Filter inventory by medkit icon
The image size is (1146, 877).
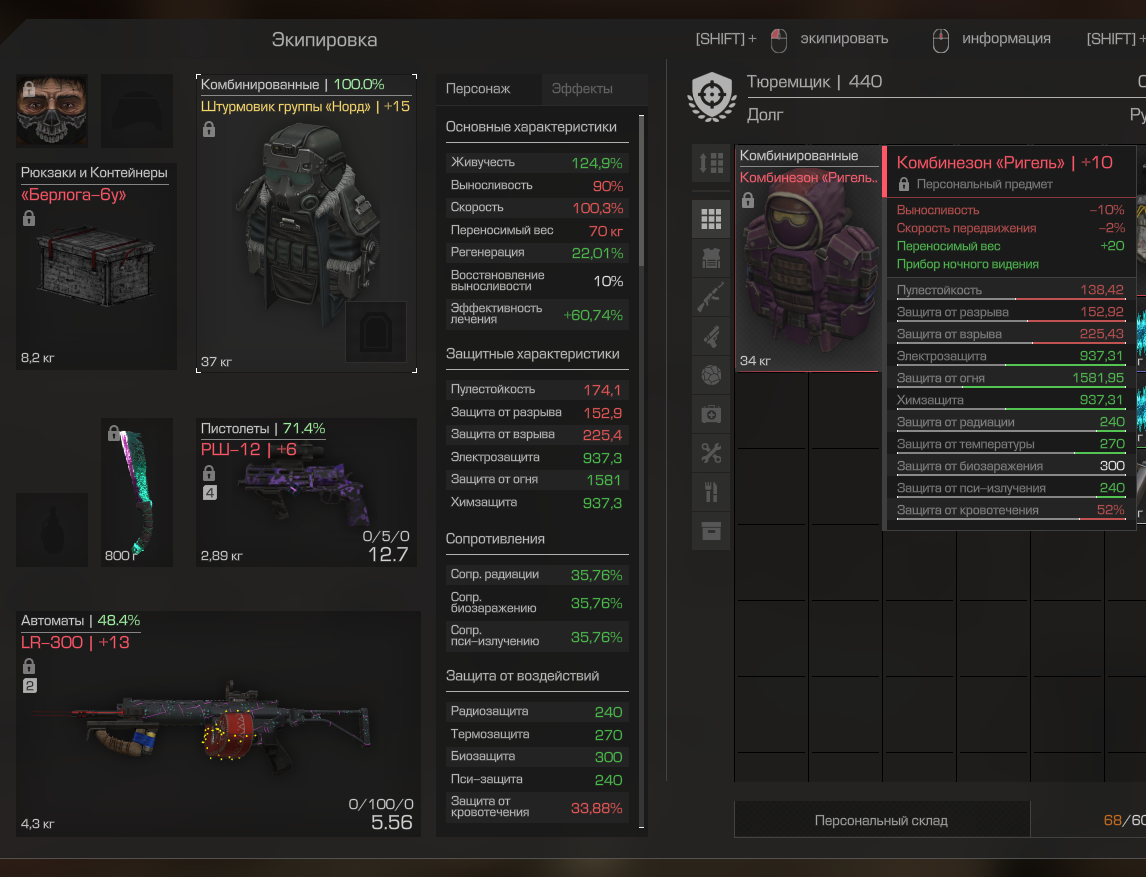tap(711, 414)
